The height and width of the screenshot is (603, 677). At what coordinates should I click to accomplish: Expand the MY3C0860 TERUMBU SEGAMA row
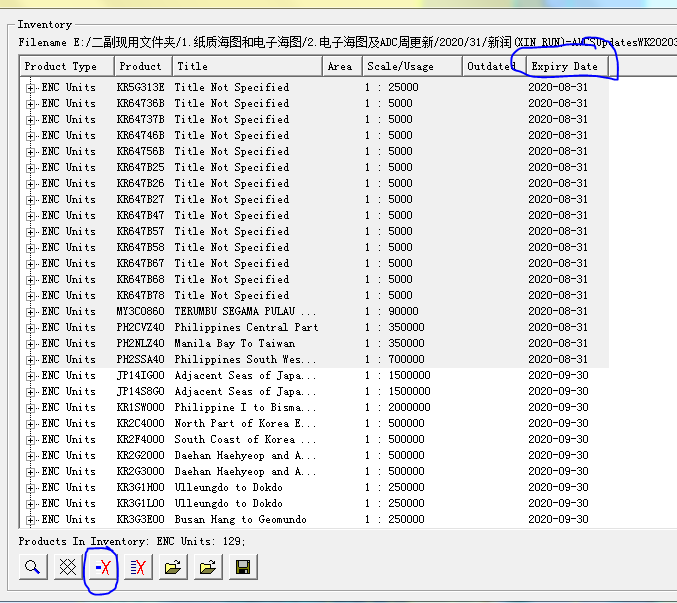click(x=30, y=312)
